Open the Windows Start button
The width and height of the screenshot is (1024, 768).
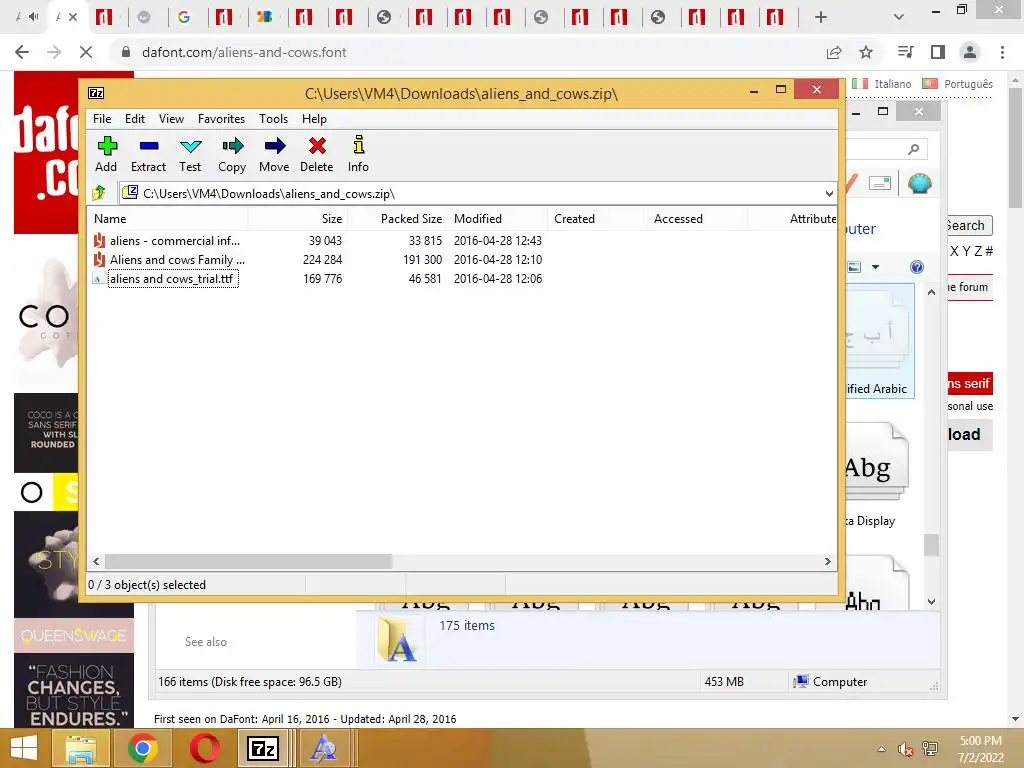pos(24,748)
